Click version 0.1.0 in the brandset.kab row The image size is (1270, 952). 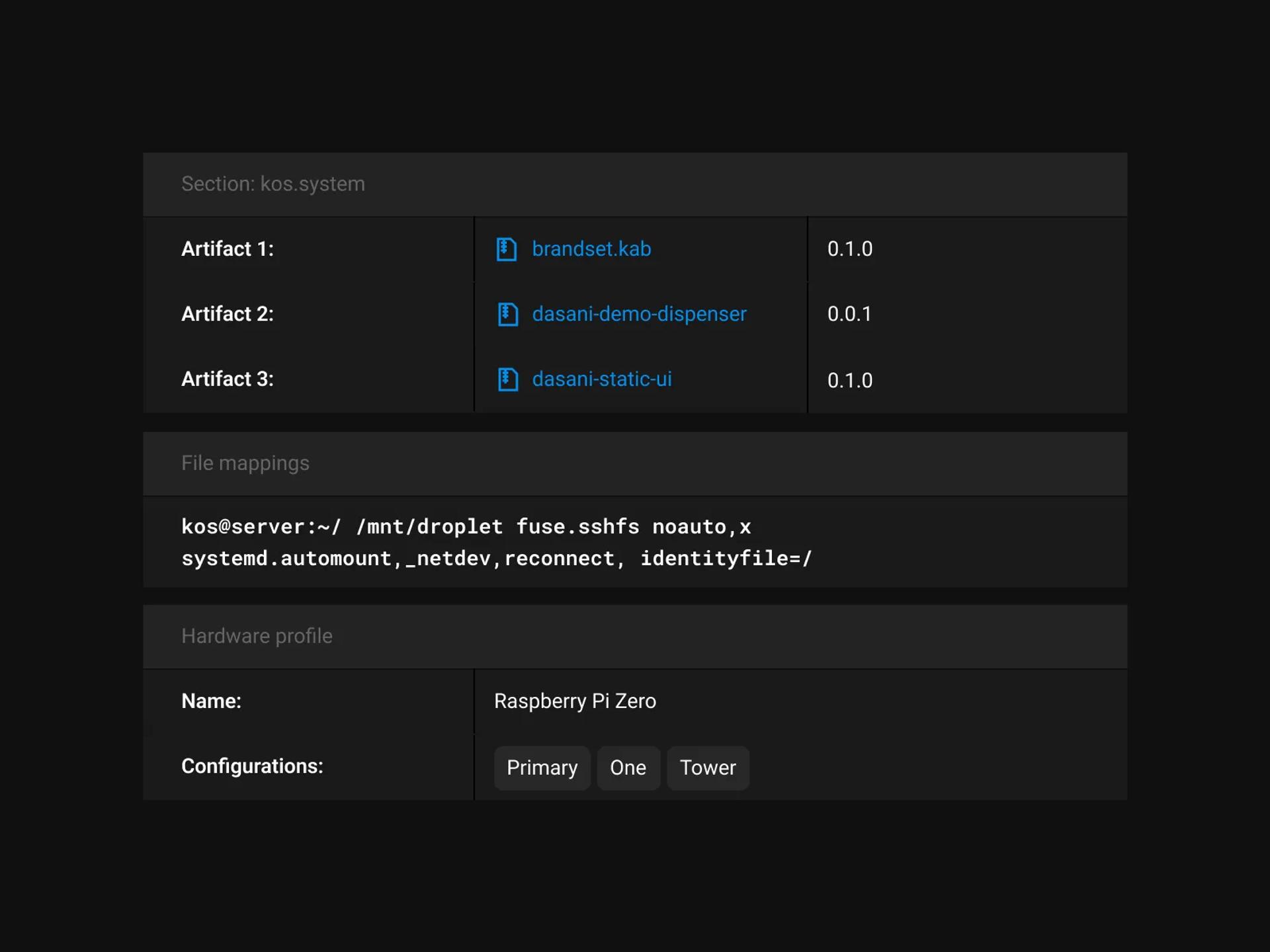[850, 249]
